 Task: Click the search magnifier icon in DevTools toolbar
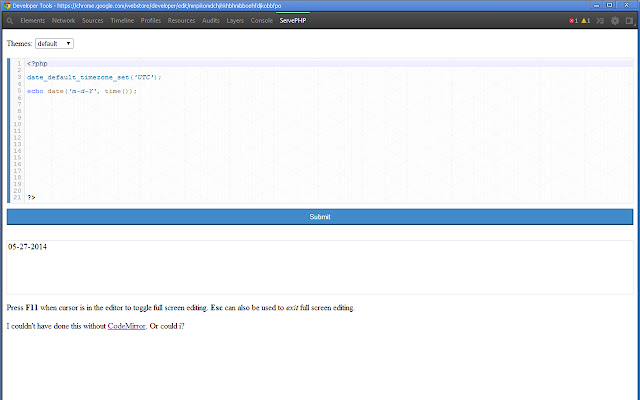point(10,21)
